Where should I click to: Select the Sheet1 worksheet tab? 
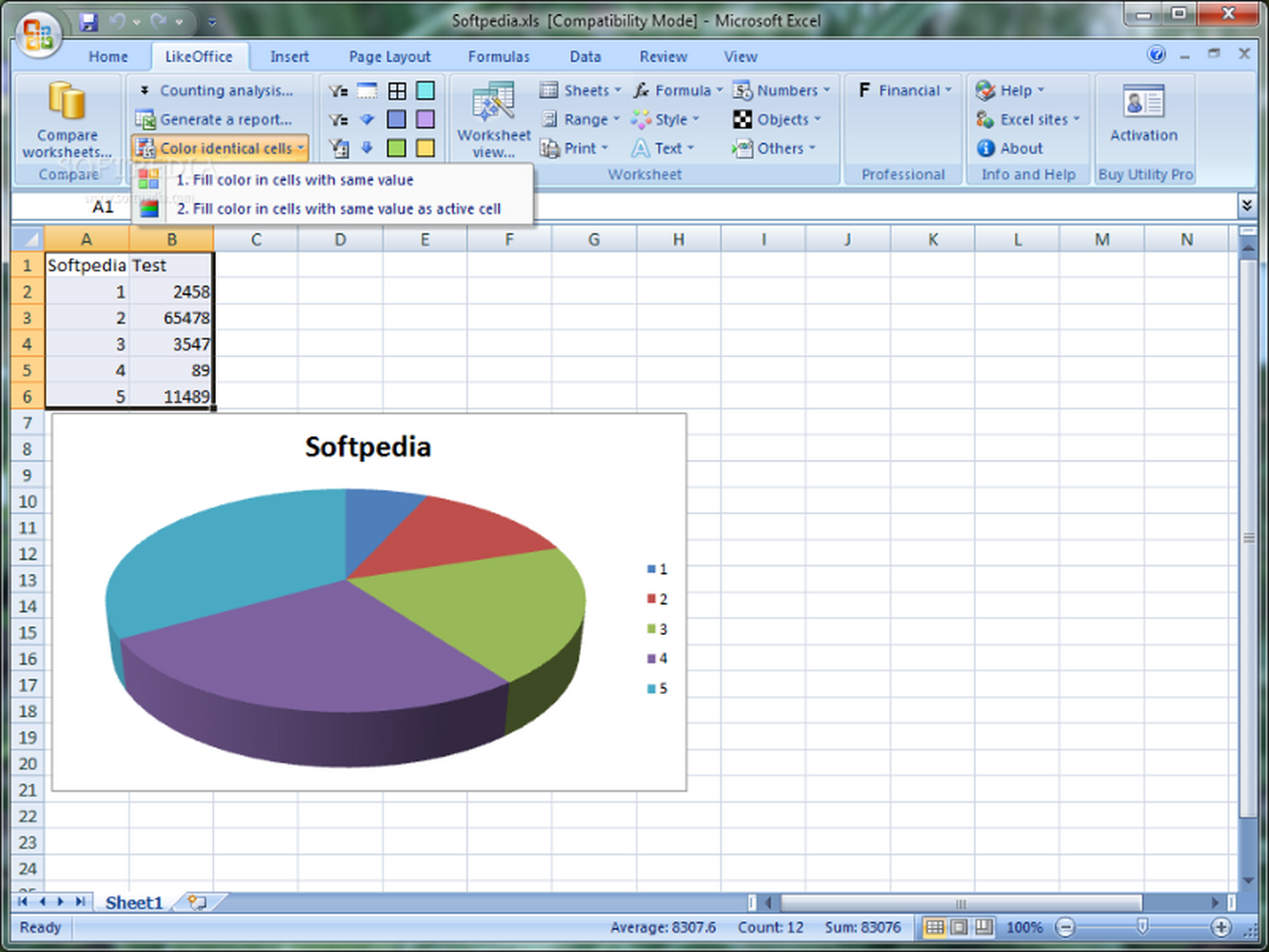(133, 902)
